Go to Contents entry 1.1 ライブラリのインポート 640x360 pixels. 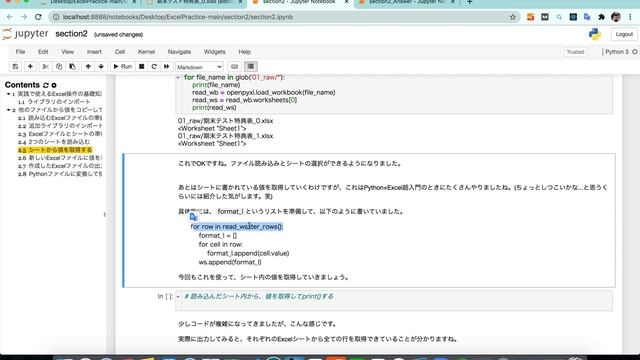tap(54, 102)
